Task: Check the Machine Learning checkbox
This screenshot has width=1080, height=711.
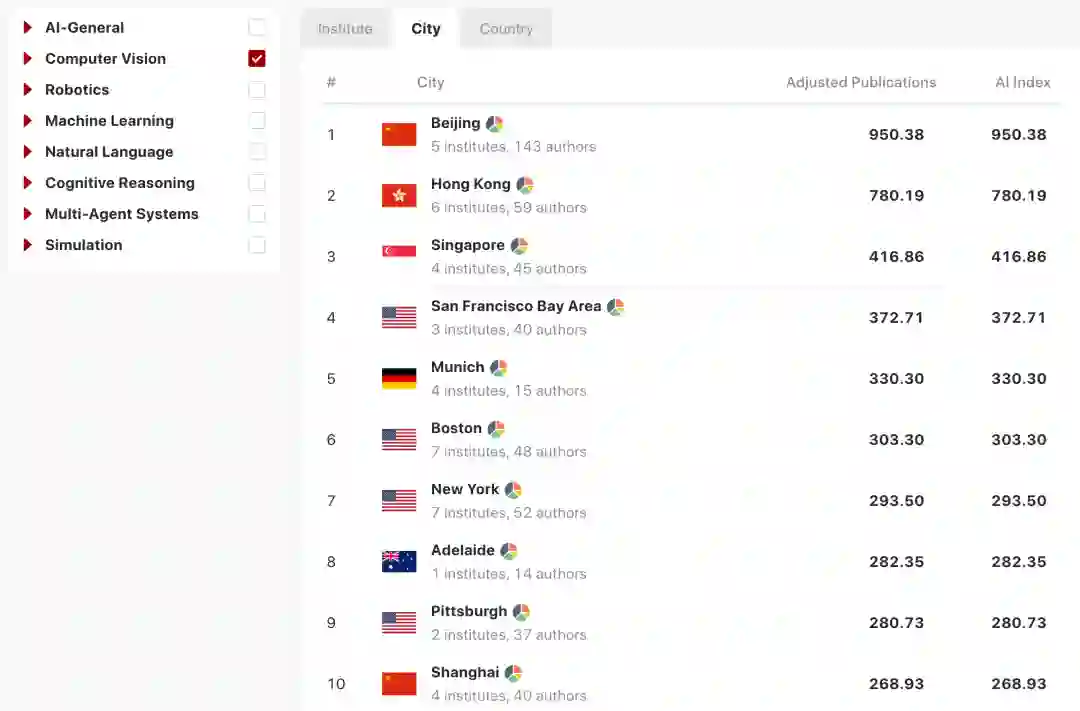Action: pyautogui.click(x=257, y=121)
